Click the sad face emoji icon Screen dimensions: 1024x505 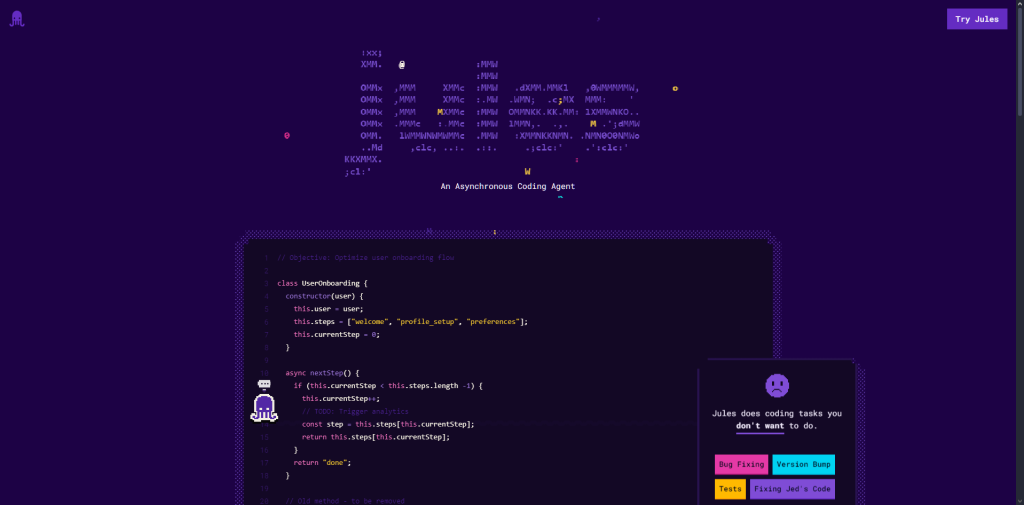point(776,385)
